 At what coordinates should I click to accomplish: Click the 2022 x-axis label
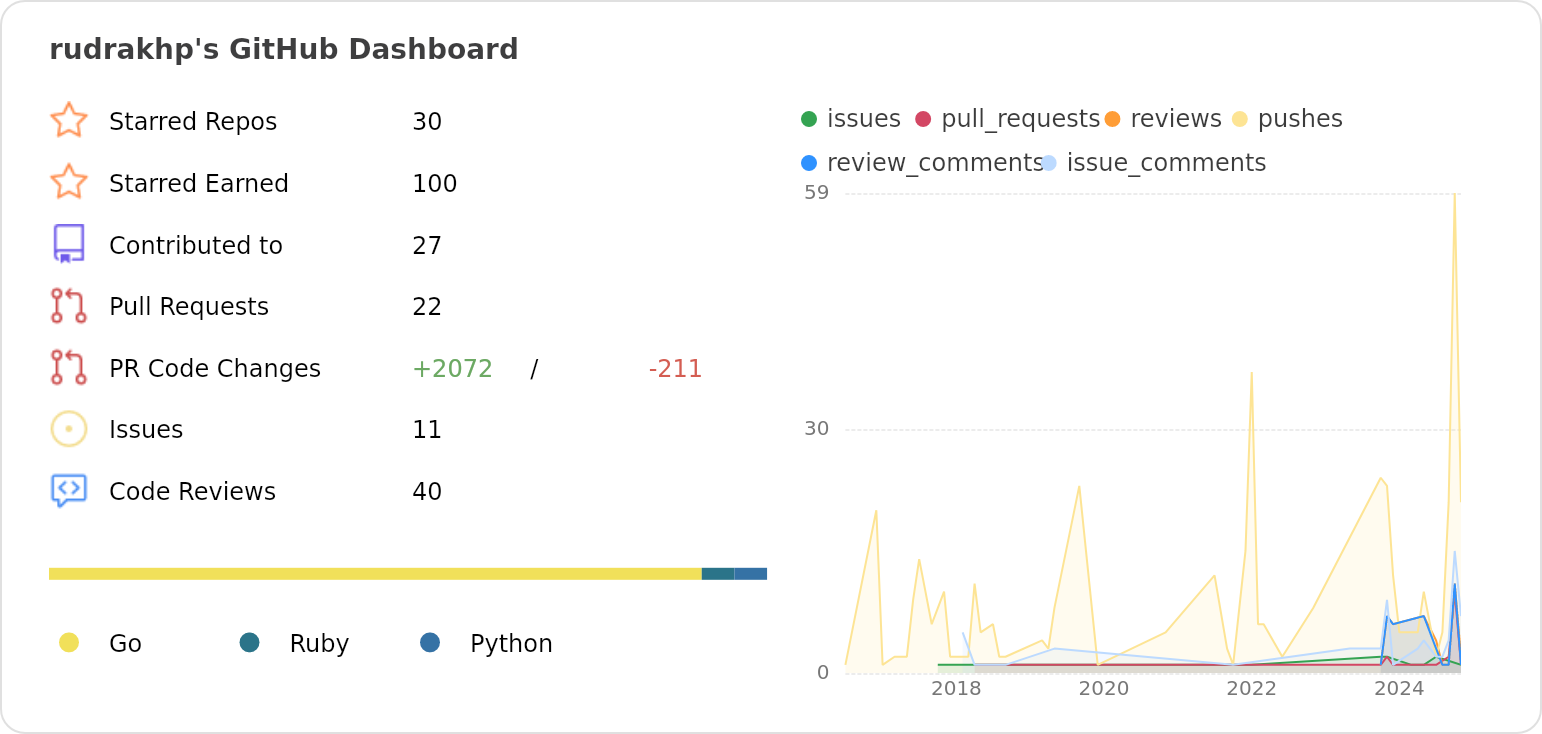point(1251,689)
